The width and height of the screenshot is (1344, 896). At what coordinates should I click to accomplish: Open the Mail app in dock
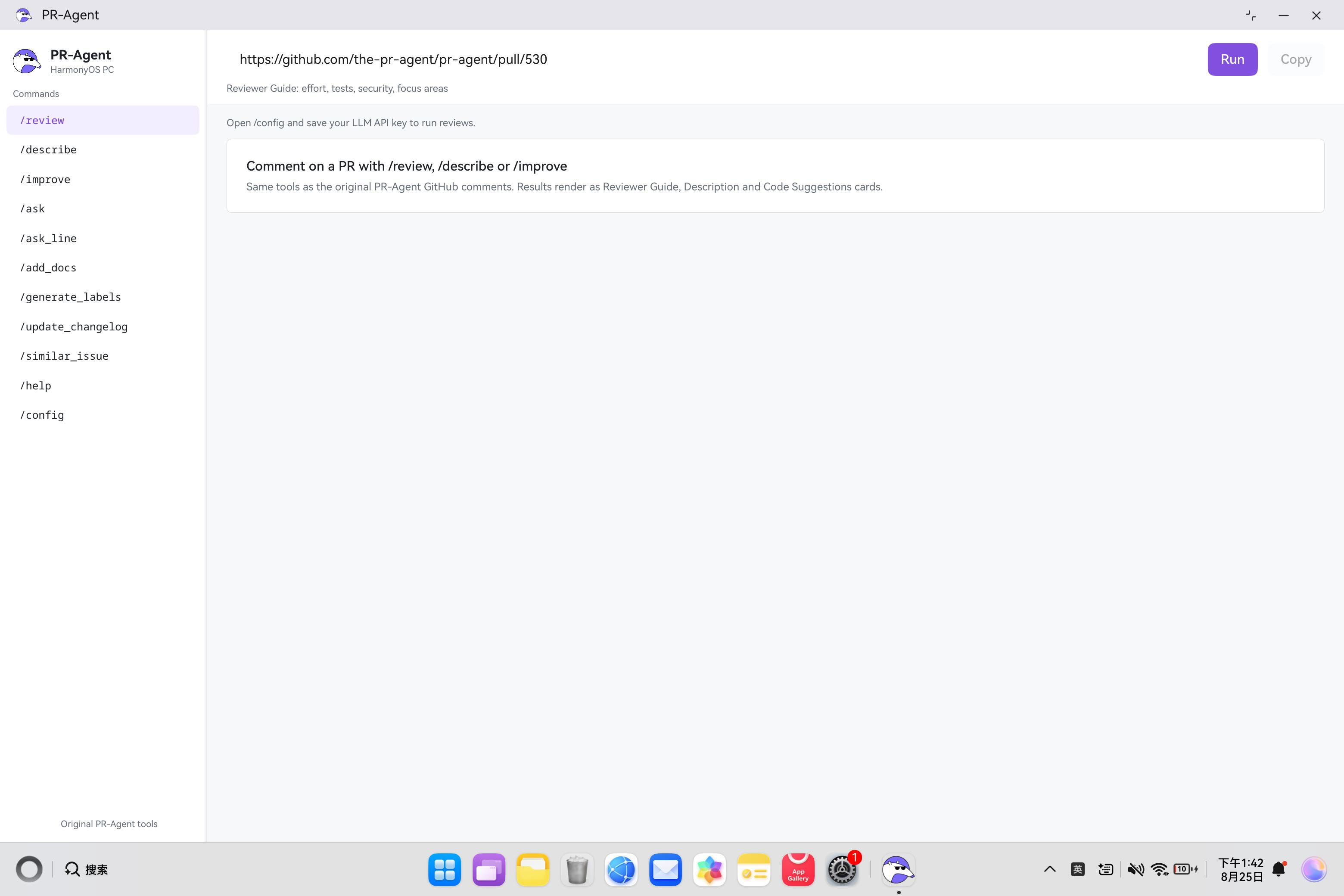pos(665,870)
